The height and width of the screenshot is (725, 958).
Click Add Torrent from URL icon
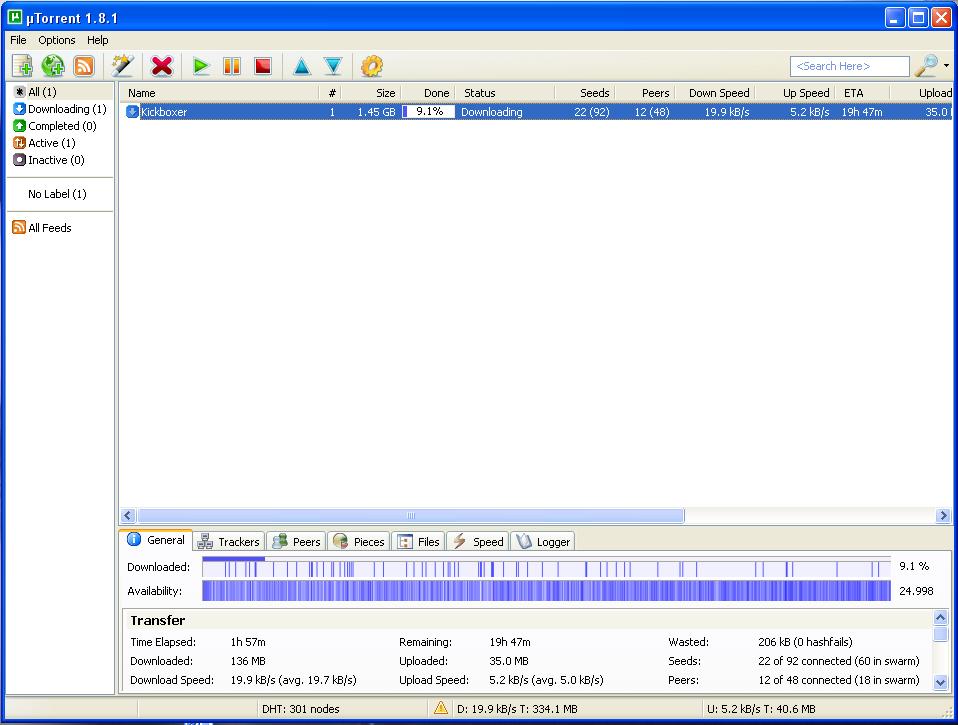[x=53, y=66]
